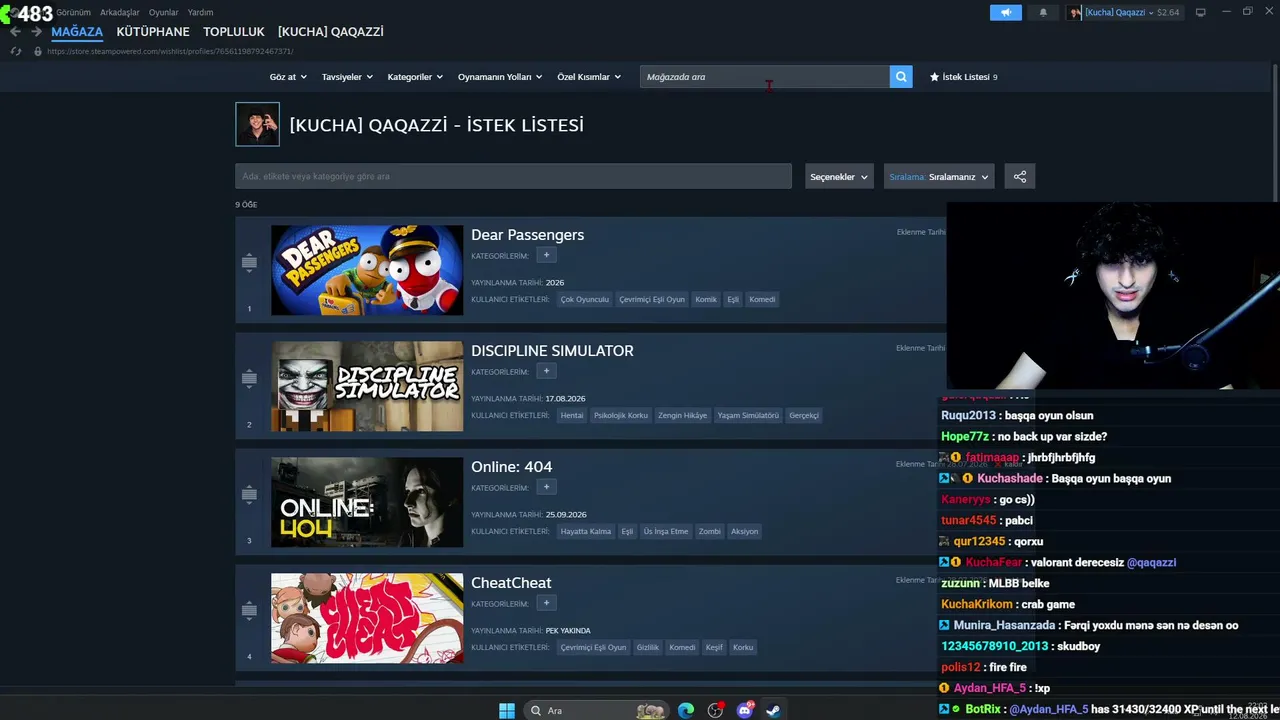Open the Özel Kısımlar dropdown
This screenshot has width=1280, height=720.
click(x=589, y=77)
